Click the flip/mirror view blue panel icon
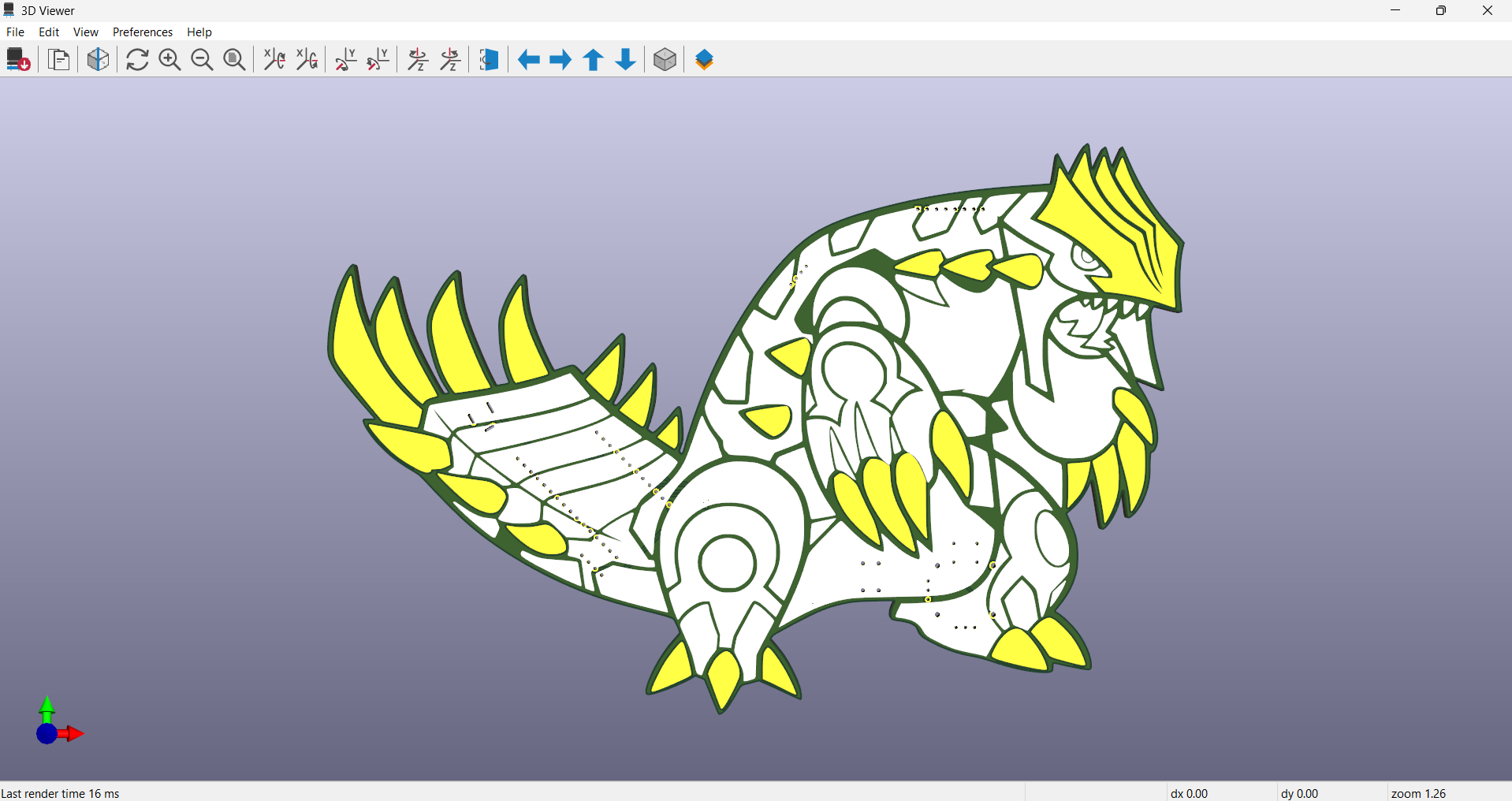 [489, 60]
